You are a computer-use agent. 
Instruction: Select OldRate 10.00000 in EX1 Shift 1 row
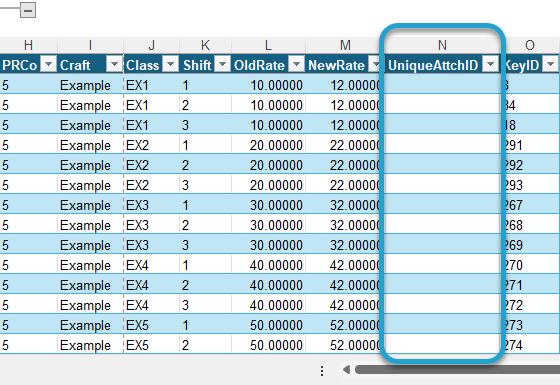(268, 85)
